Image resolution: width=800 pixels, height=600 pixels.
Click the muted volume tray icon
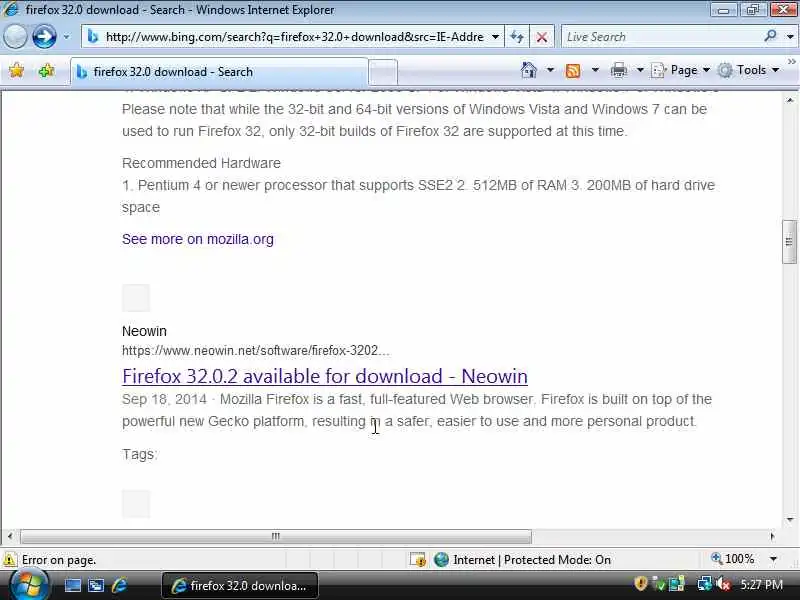tap(723, 583)
